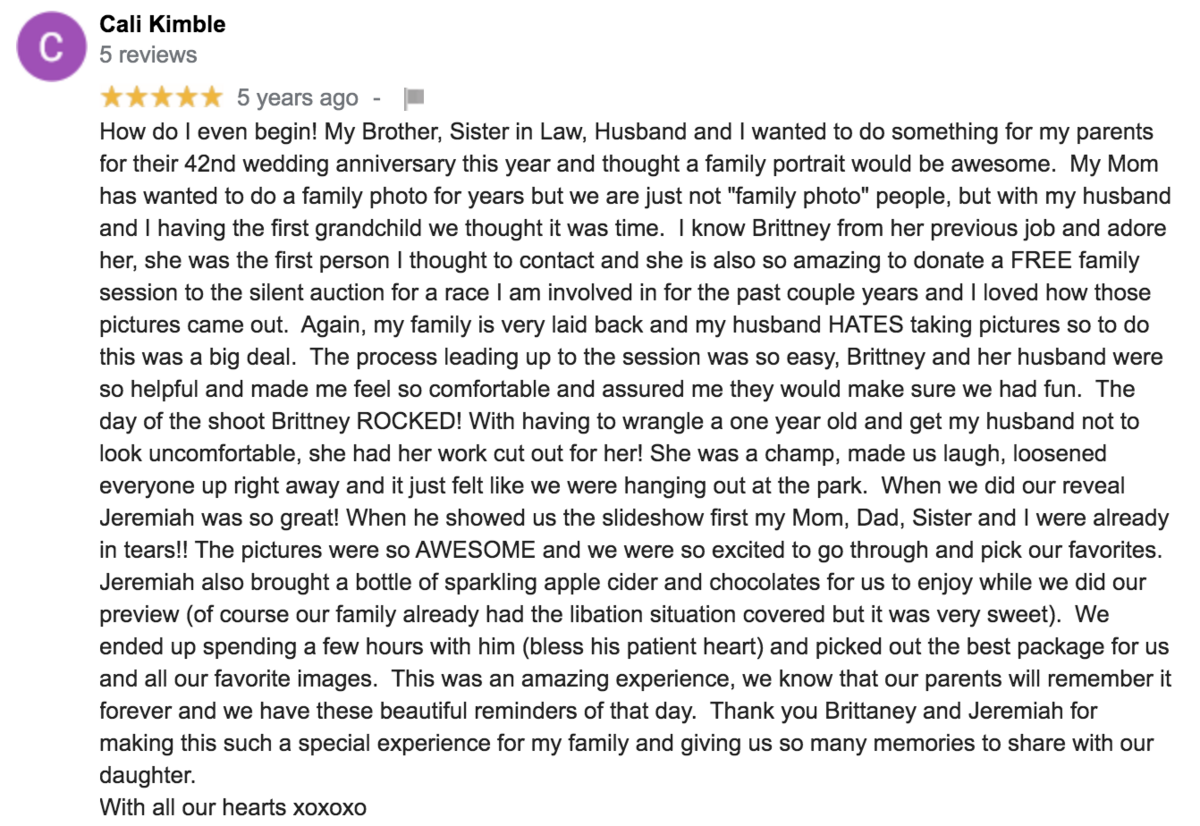View the "5 reviews" contributor count
The height and width of the screenshot is (826, 1200).
click(148, 55)
